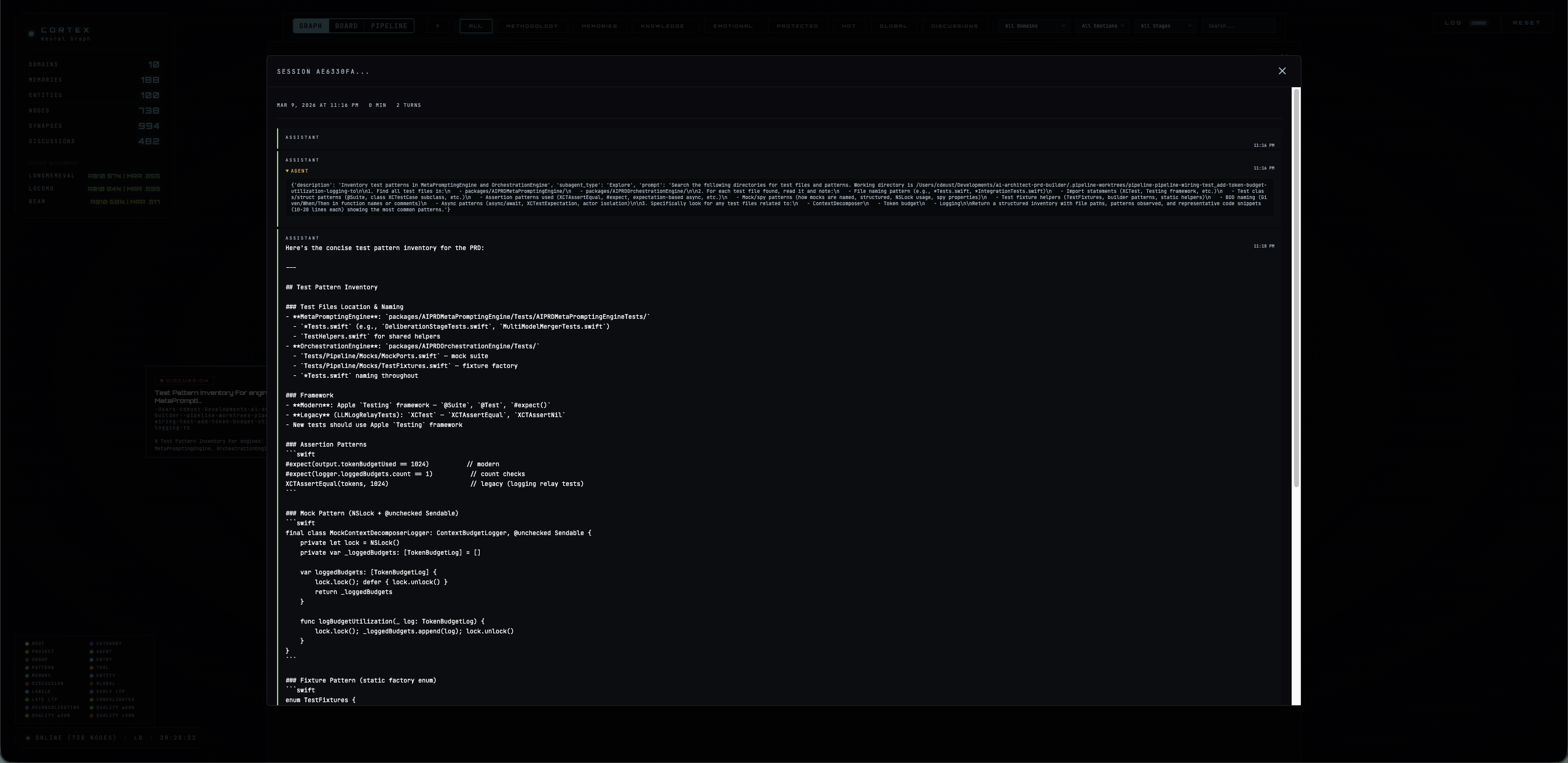This screenshot has width=1568, height=763.
Task: Open the All Domains dropdown
Action: tap(1034, 26)
